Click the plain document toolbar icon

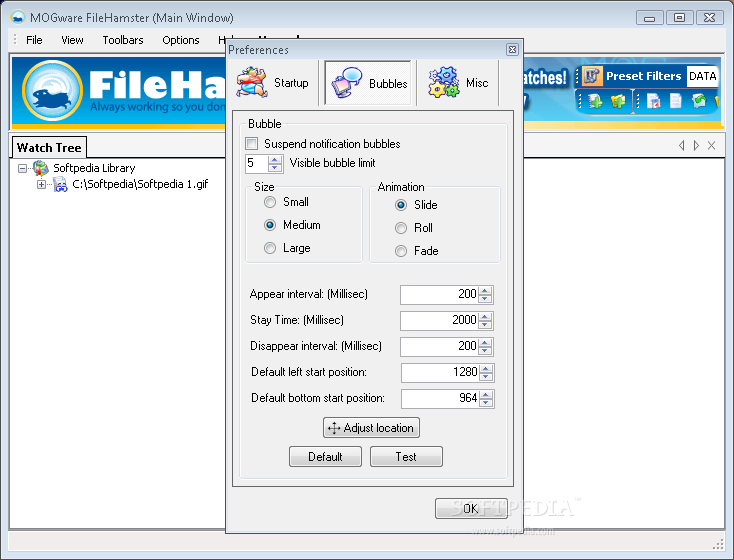[675, 101]
